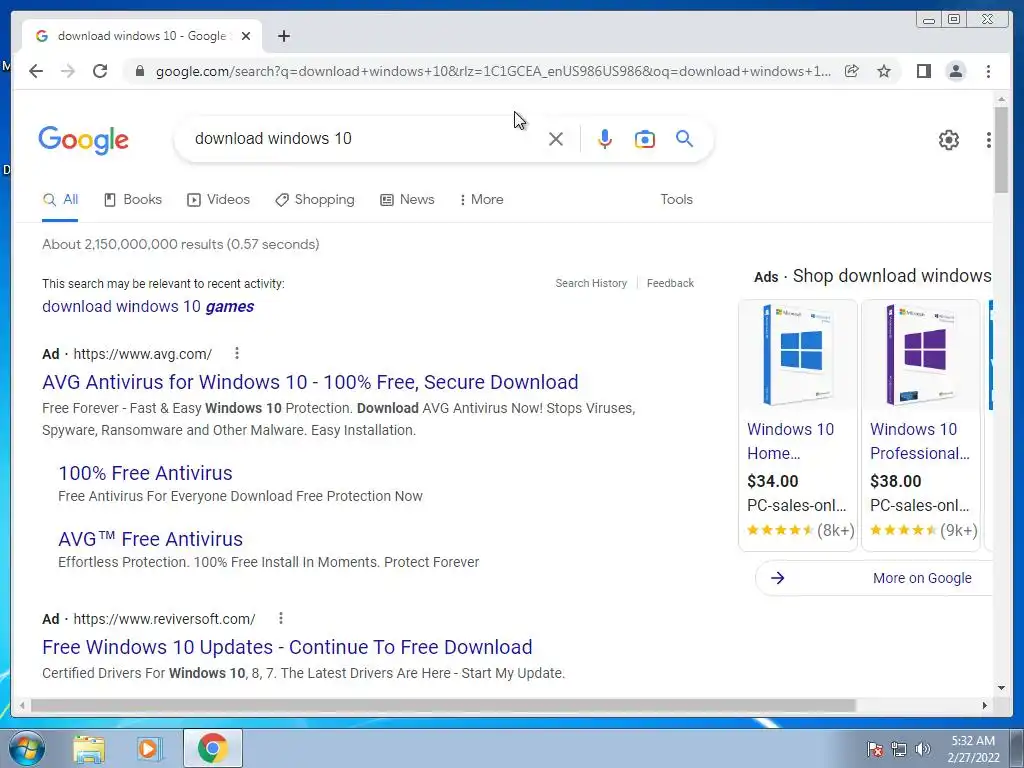This screenshot has height=768, width=1024.
Task: Open Windows 10 Home product thumbnail
Action: [x=797, y=356]
